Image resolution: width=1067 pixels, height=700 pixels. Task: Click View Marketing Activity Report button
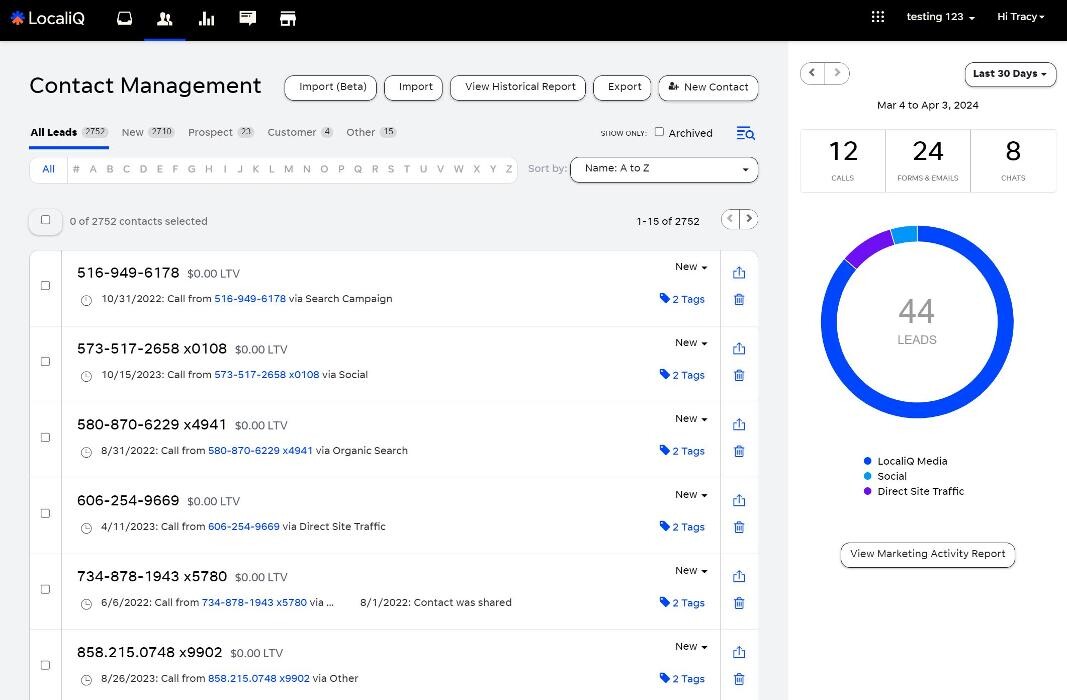pos(927,554)
